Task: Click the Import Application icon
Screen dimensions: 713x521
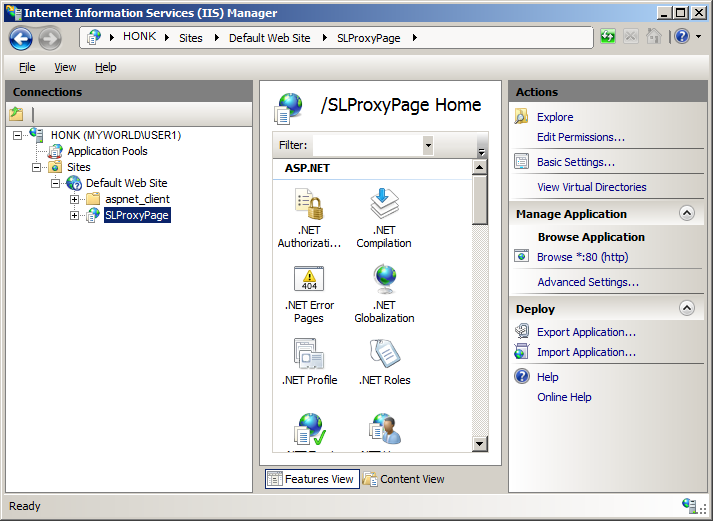Action: click(x=522, y=351)
